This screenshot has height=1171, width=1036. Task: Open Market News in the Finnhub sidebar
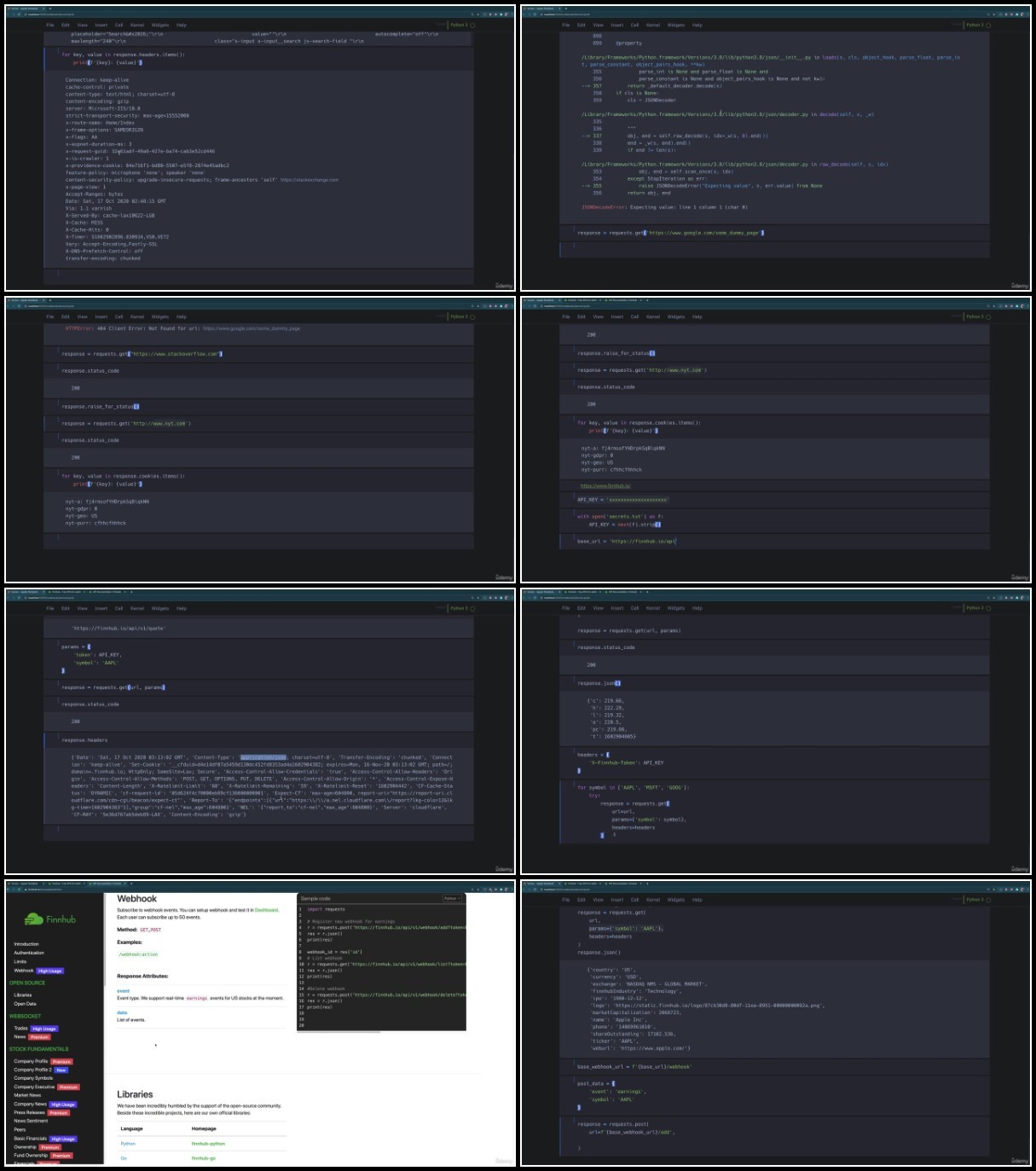27,1095
